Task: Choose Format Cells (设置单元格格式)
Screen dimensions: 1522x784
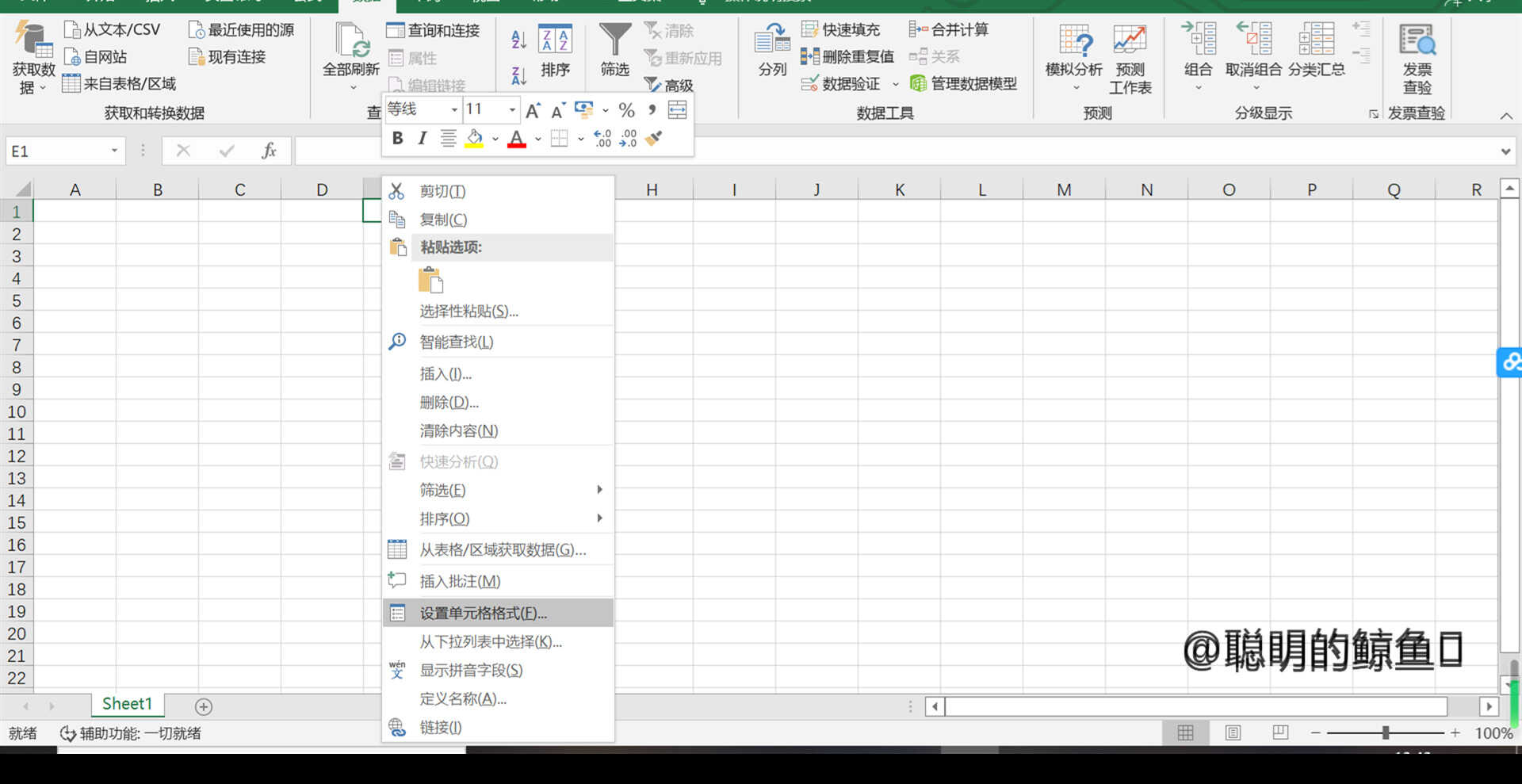Action: pos(498,613)
